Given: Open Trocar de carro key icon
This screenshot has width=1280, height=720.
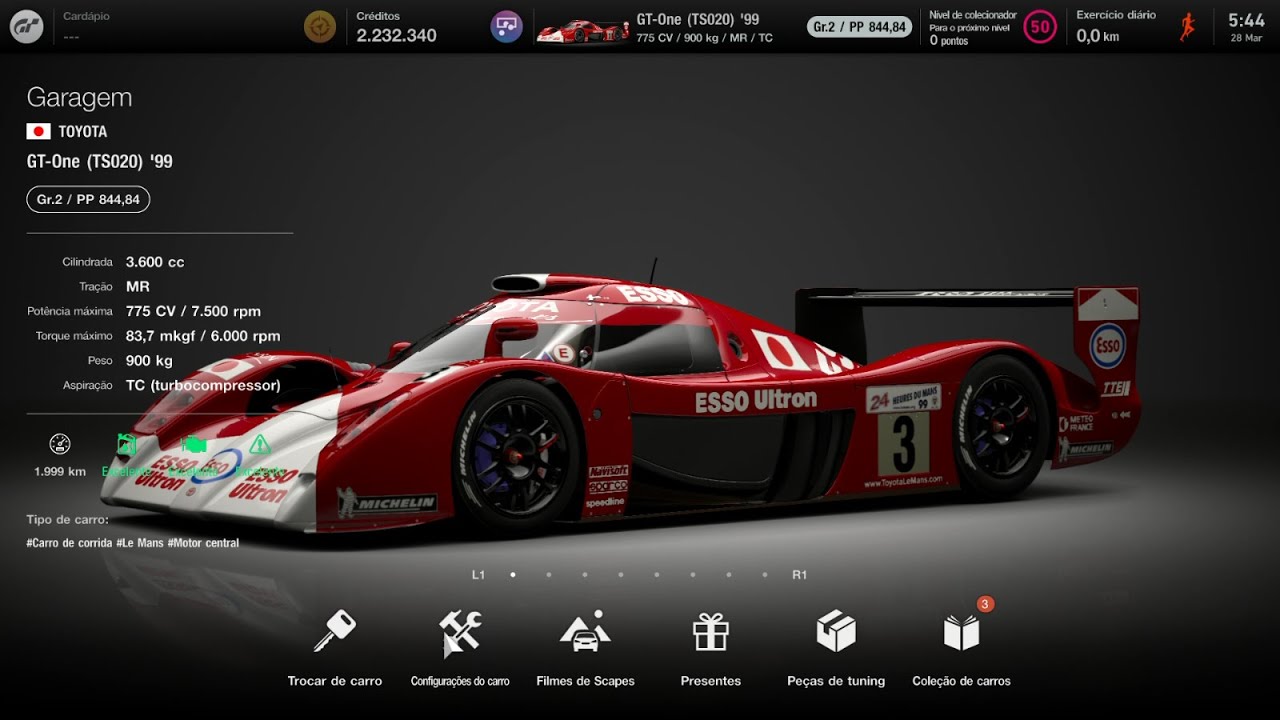Looking at the screenshot, I should [334, 631].
